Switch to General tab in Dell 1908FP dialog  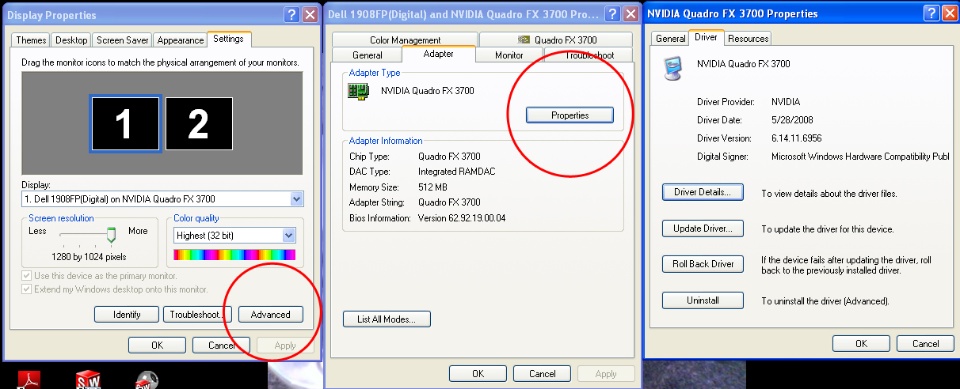pyautogui.click(x=367, y=55)
